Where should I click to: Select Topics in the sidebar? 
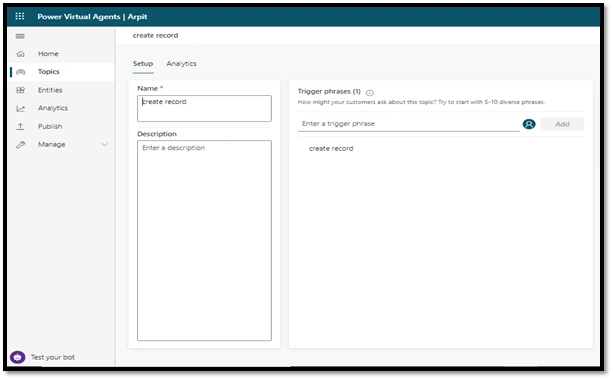48,72
